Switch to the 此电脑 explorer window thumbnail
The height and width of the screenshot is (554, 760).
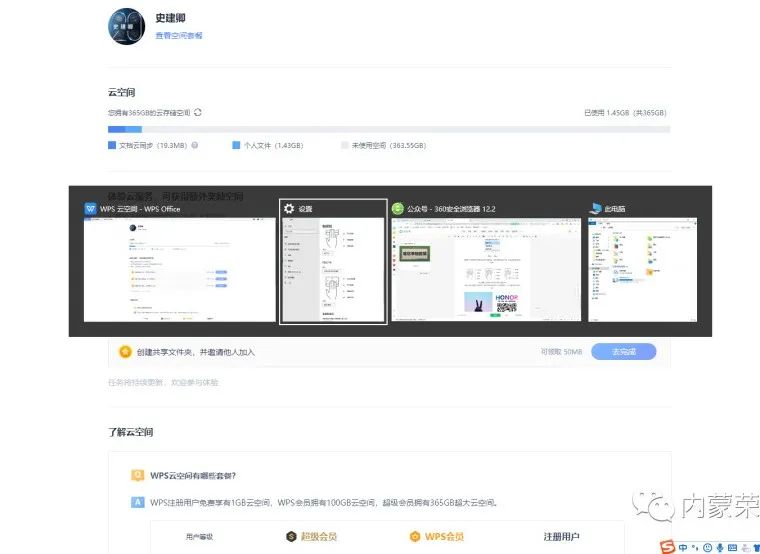(x=643, y=269)
